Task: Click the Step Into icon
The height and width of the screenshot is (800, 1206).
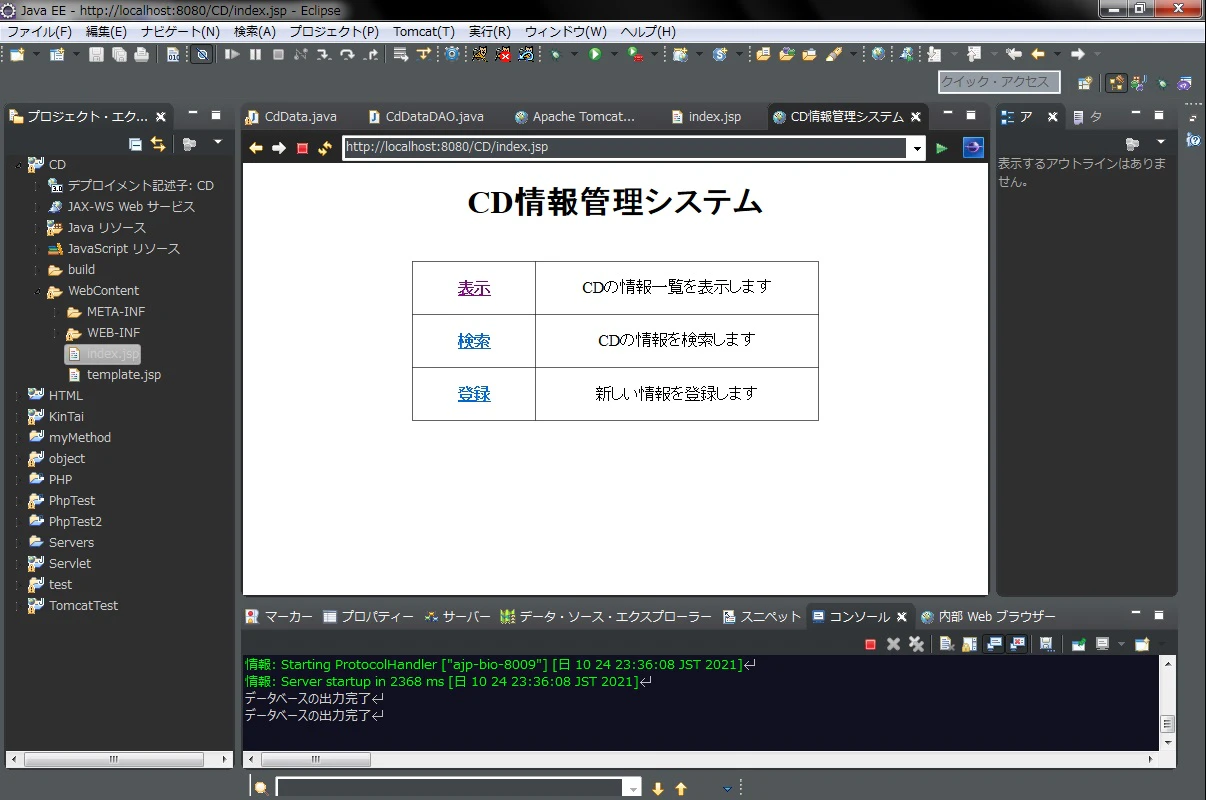Action: coord(324,54)
